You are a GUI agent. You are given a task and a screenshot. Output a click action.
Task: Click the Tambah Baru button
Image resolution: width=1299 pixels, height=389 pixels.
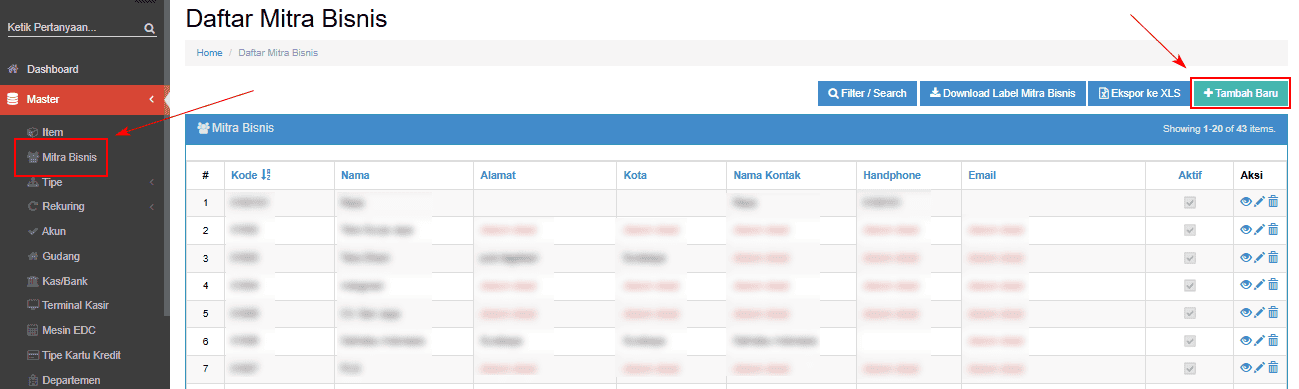(x=1240, y=93)
